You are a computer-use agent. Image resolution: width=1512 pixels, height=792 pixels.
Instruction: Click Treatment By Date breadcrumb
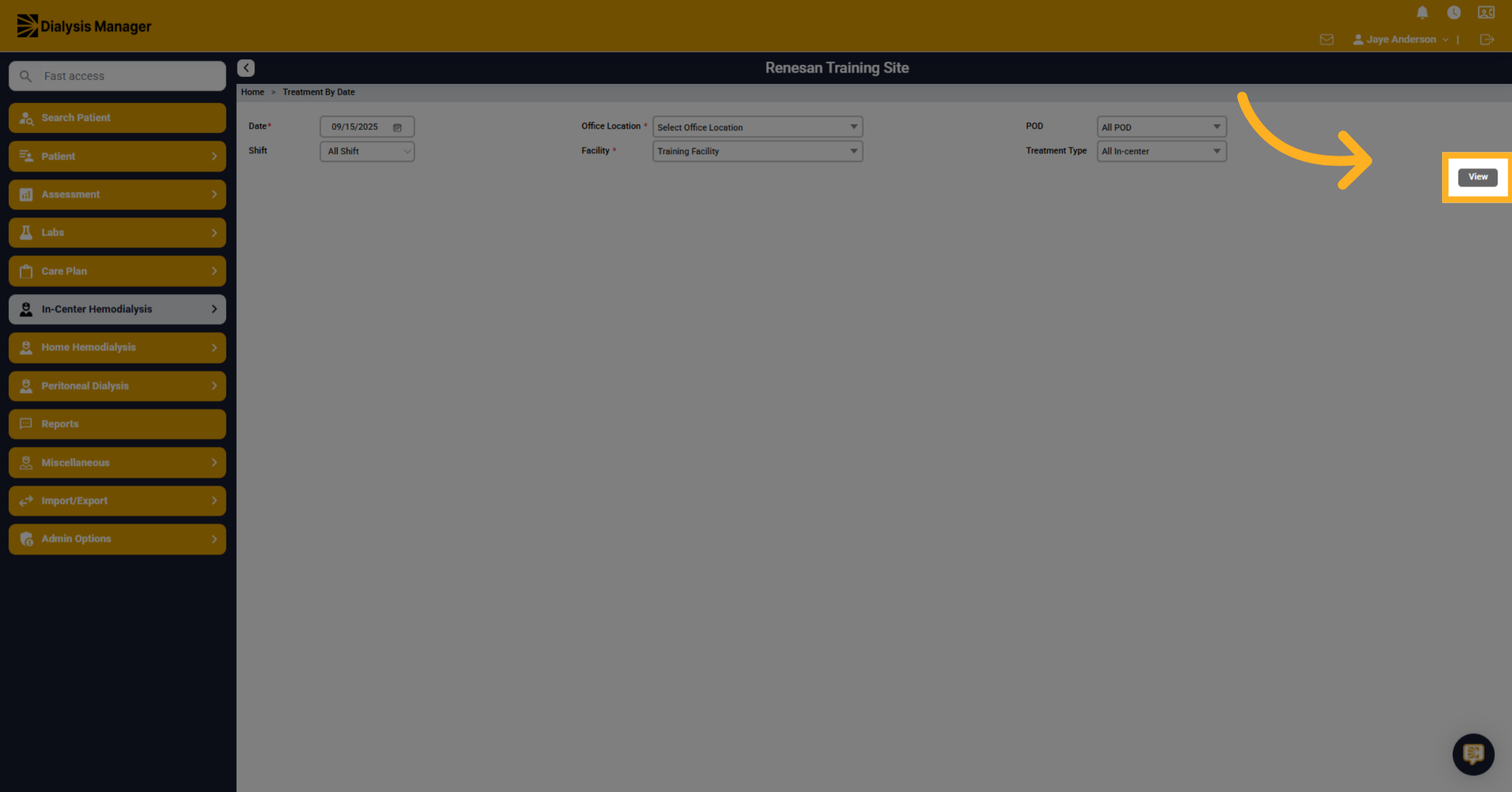pyautogui.click(x=319, y=92)
